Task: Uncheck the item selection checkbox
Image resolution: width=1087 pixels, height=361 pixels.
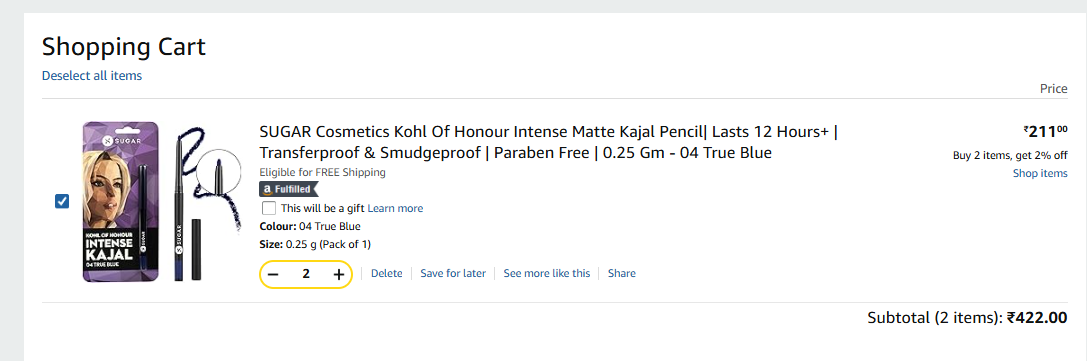Action: [62, 201]
